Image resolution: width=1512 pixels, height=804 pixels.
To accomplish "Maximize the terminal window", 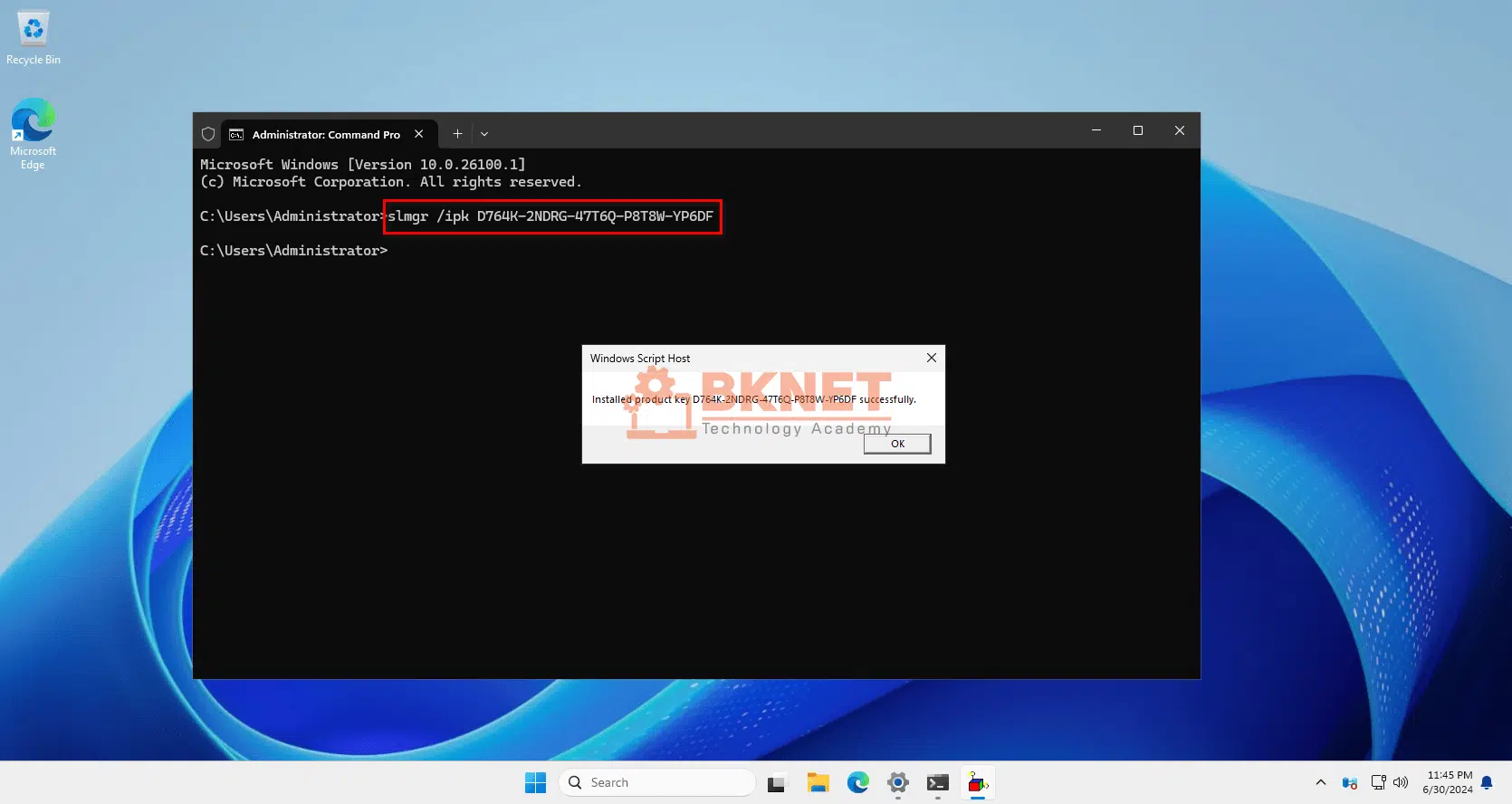I will point(1138,130).
